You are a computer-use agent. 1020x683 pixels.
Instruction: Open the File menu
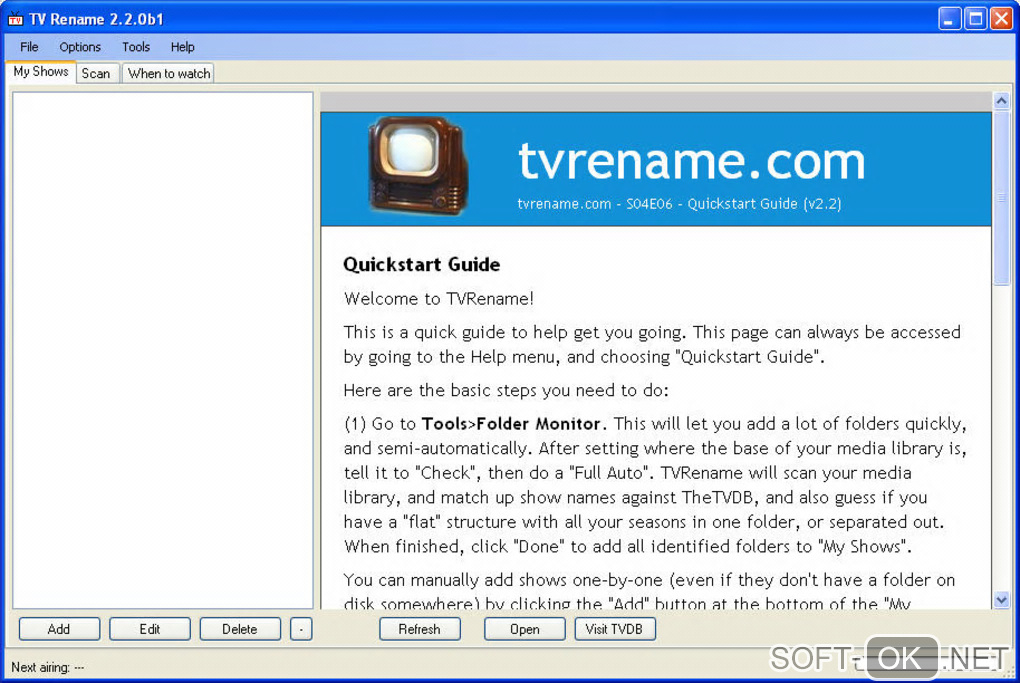(29, 47)
